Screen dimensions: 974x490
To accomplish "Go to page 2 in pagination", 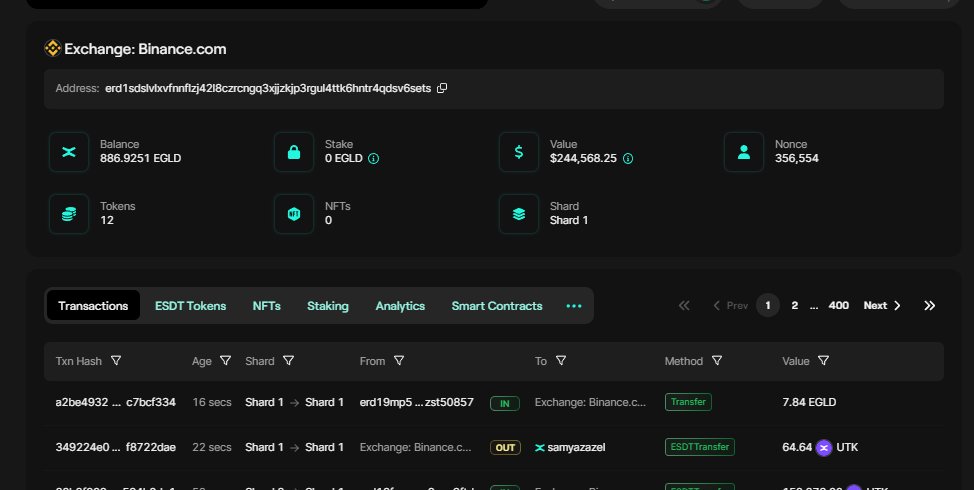I will 794,306.
